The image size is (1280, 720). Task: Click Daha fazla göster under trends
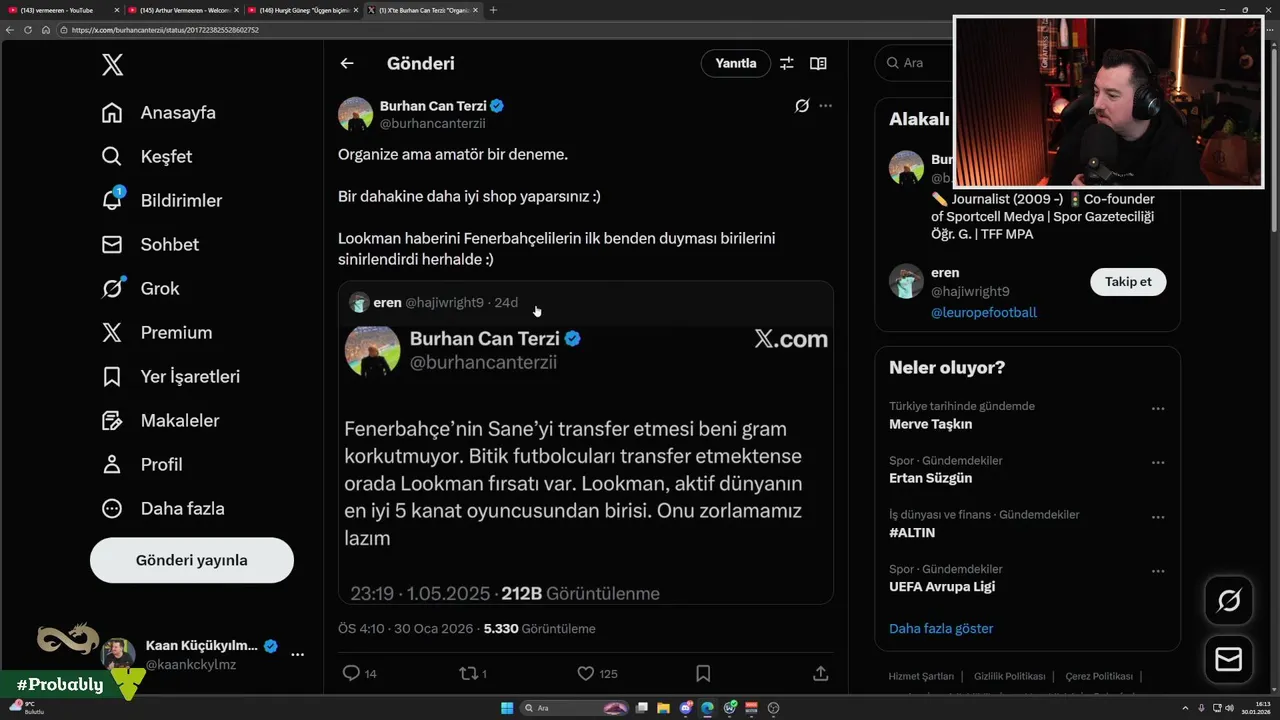click(x=941, y=629)
